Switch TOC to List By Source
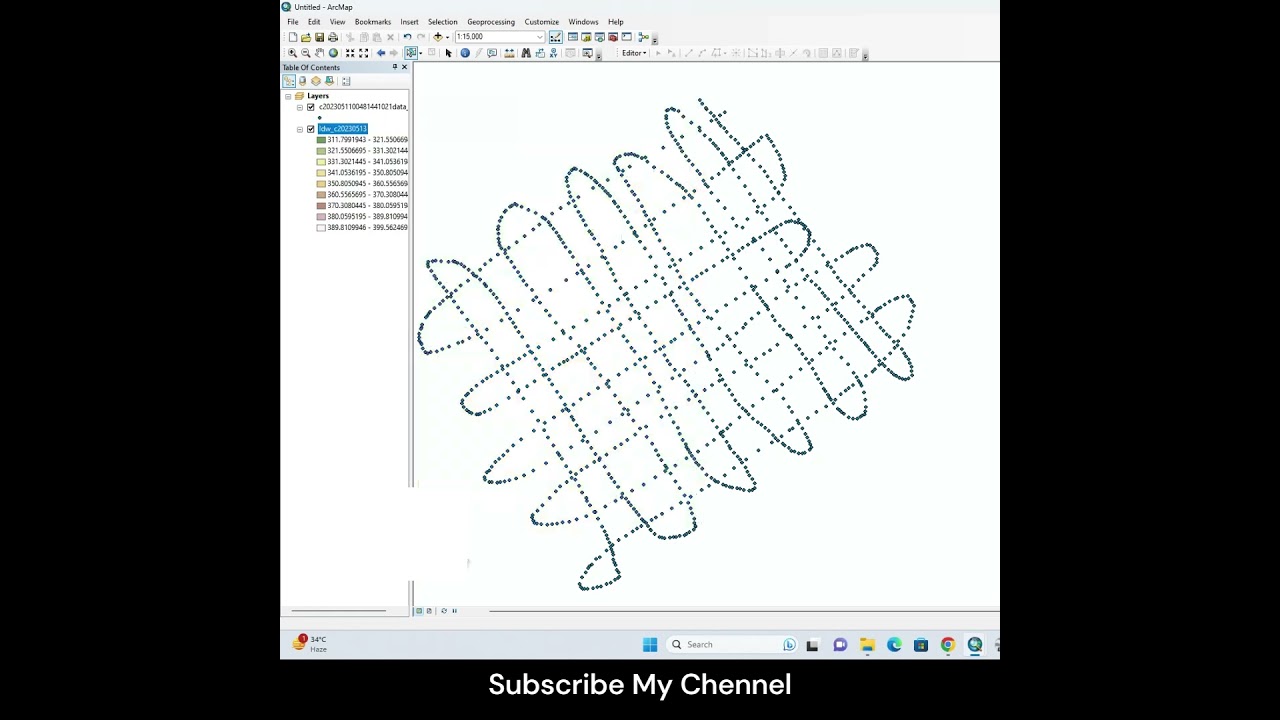Screen dimensions: 1280x720 pos(303,81)
